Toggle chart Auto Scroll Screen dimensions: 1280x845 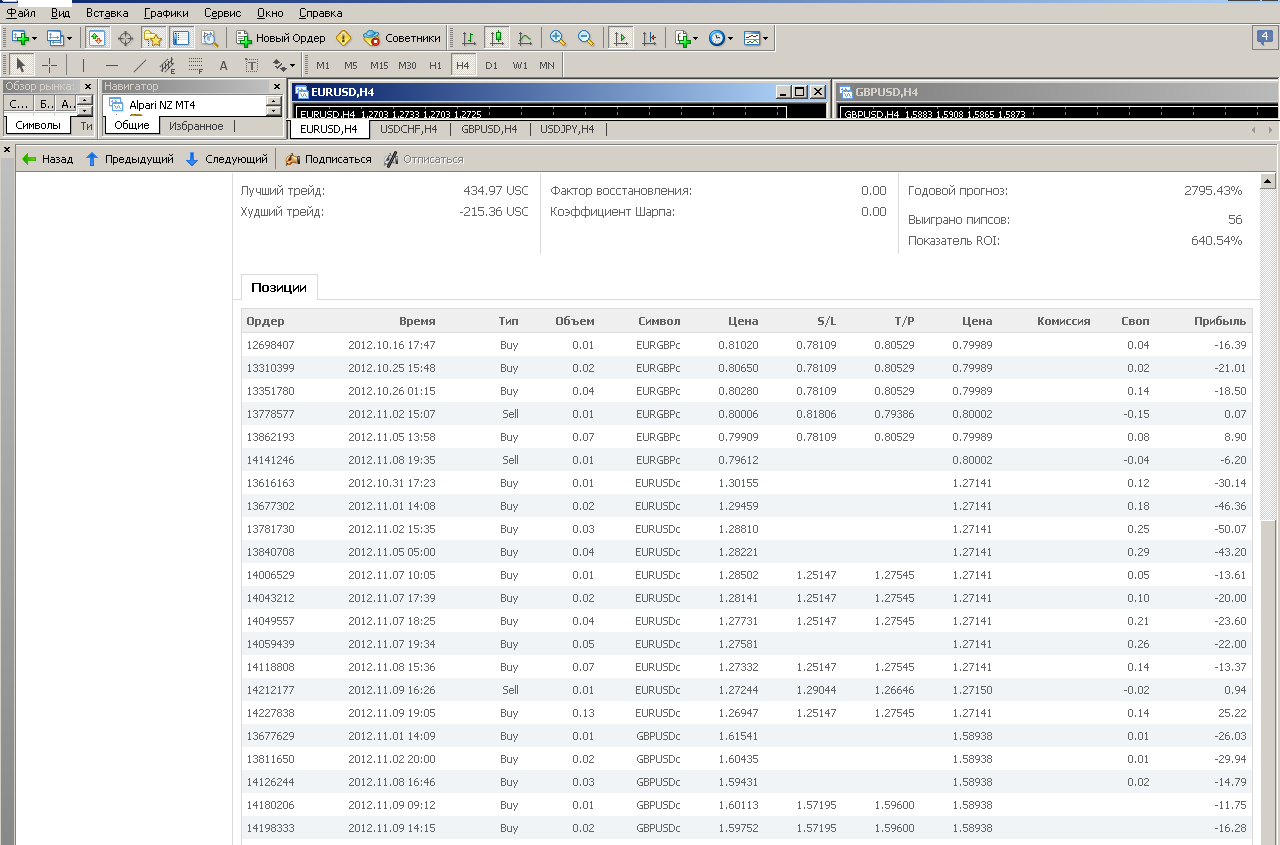point(621,38)
